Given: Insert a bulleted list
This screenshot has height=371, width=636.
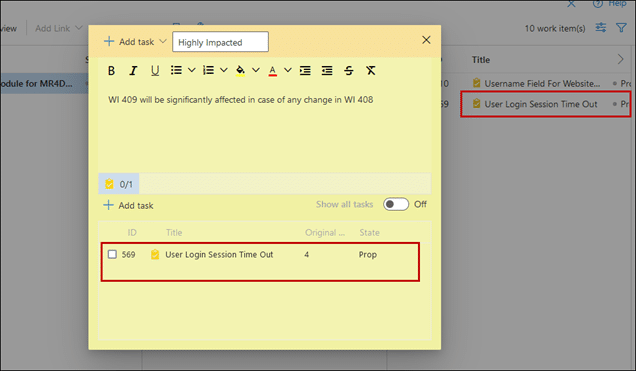Looking at the screenshot, I should (176, 70).
